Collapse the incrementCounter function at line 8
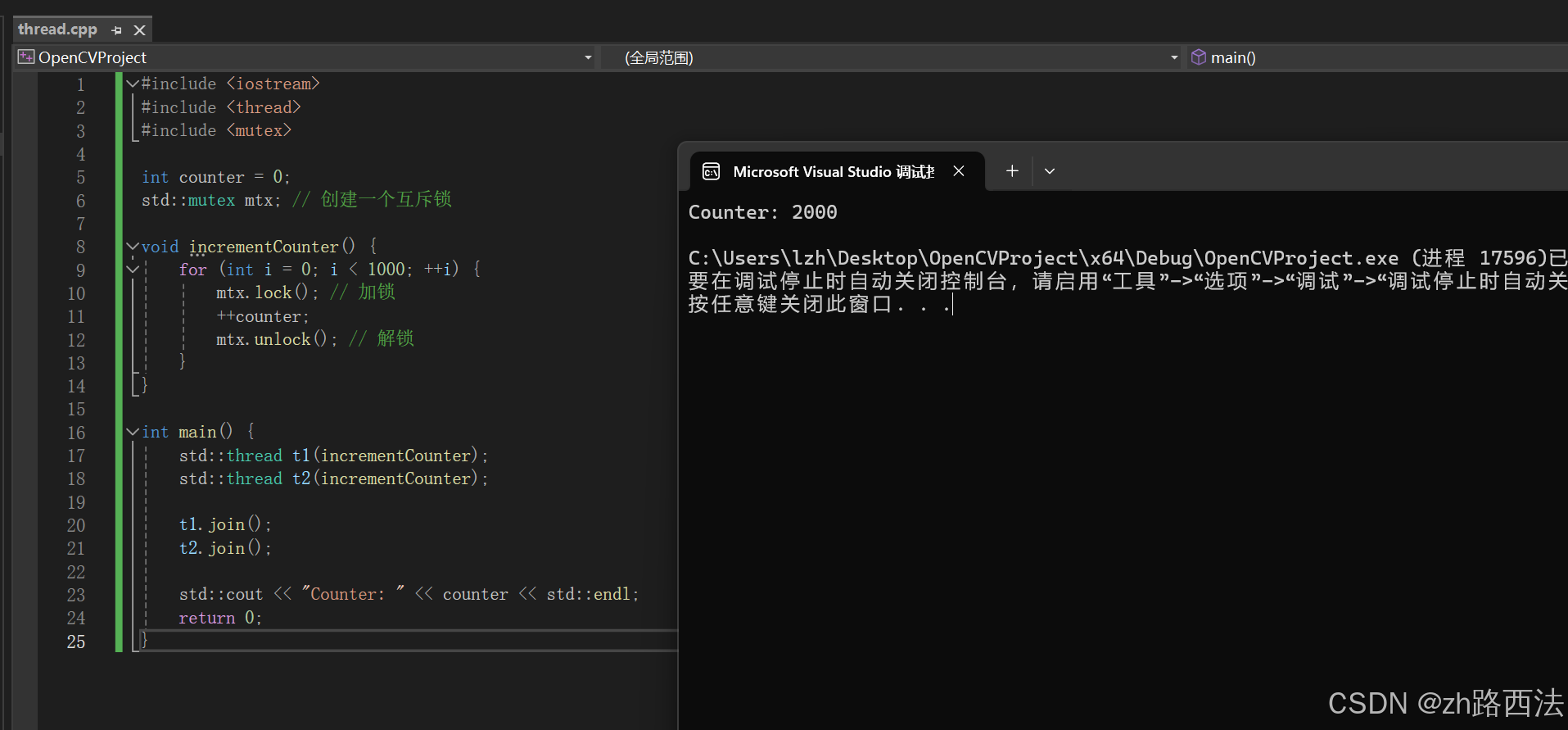1568x730 pixels. click(x=133, y=247)
